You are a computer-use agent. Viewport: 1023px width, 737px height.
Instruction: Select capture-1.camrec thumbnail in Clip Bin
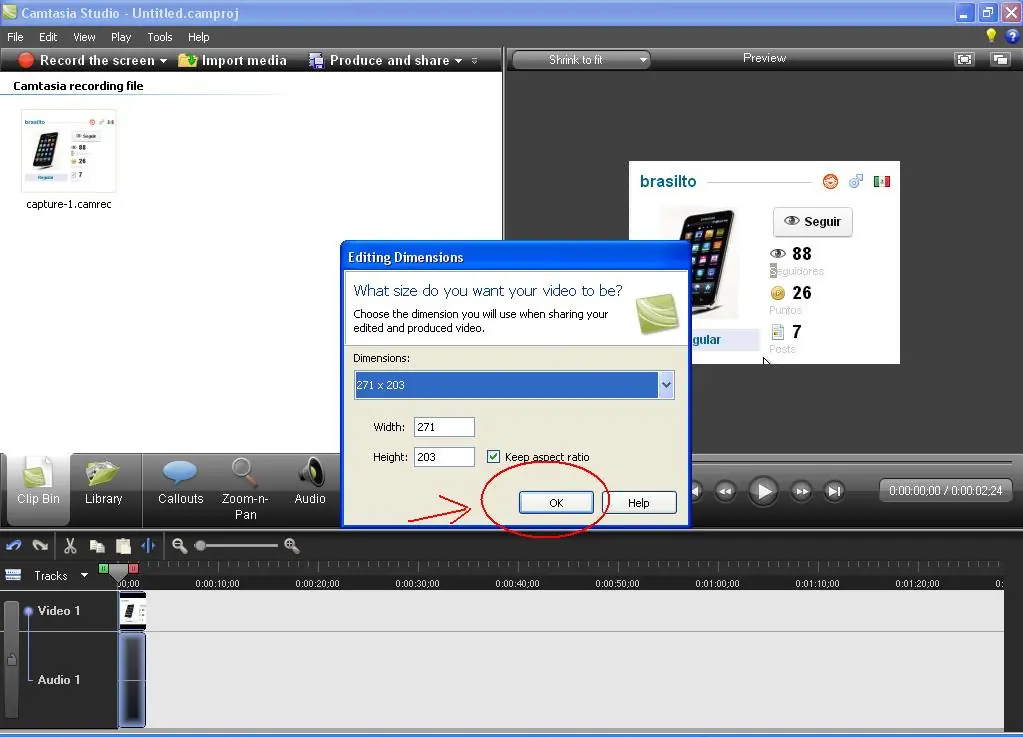coord(69,151)
